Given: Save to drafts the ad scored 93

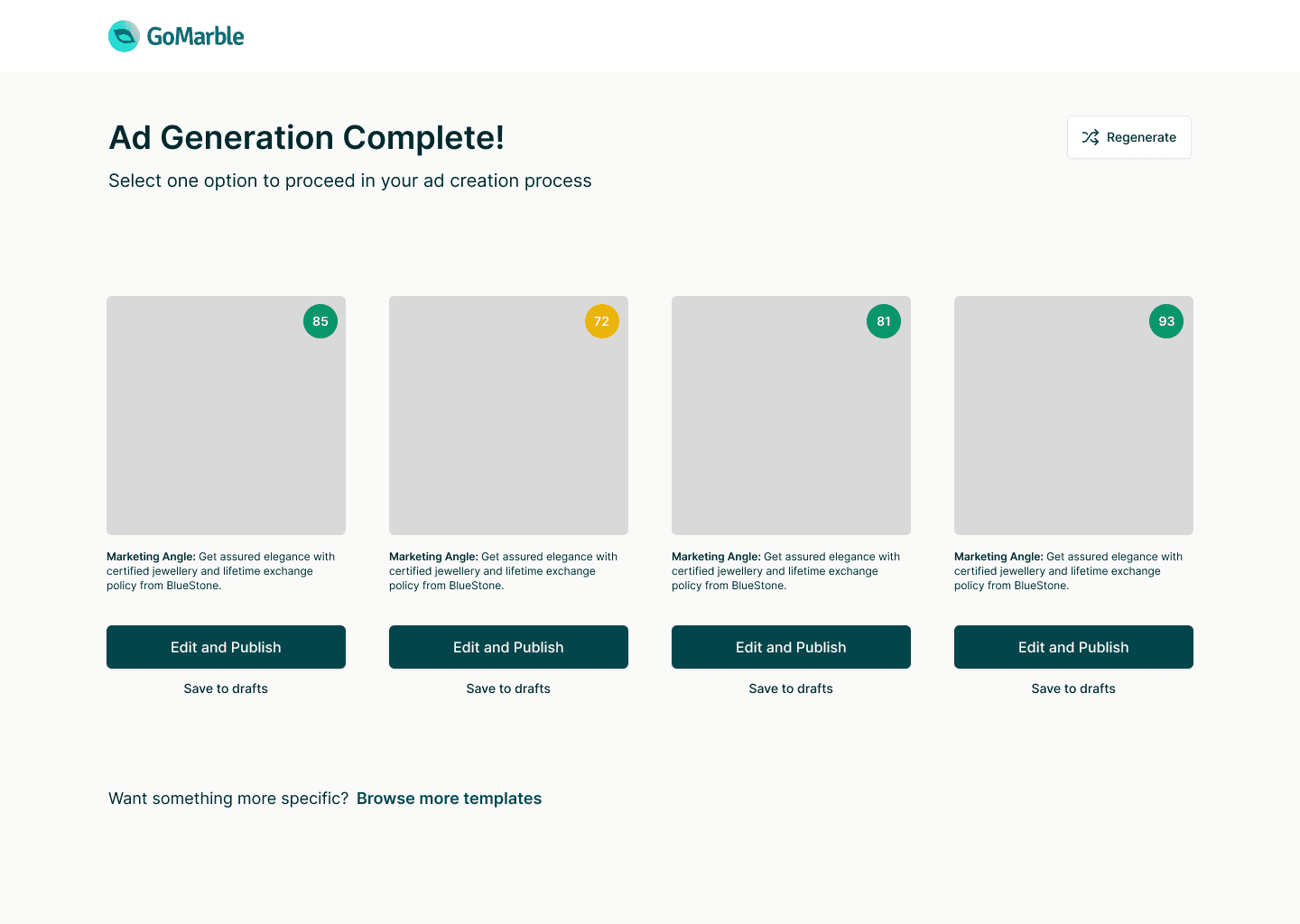Looking at the screenshot, I should (1073, 688).
